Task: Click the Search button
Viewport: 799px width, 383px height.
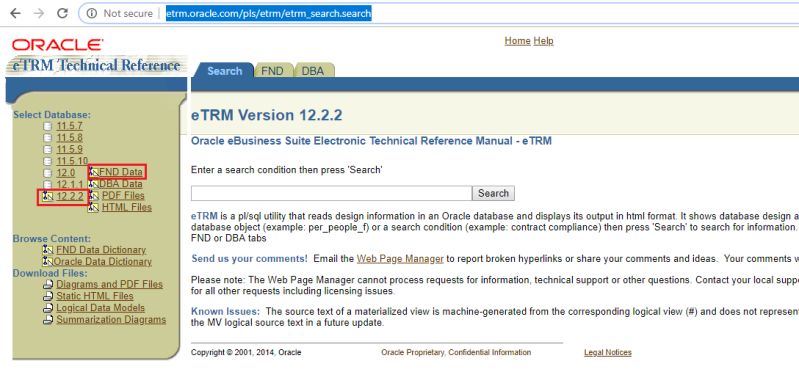Action: pos(493,193)
